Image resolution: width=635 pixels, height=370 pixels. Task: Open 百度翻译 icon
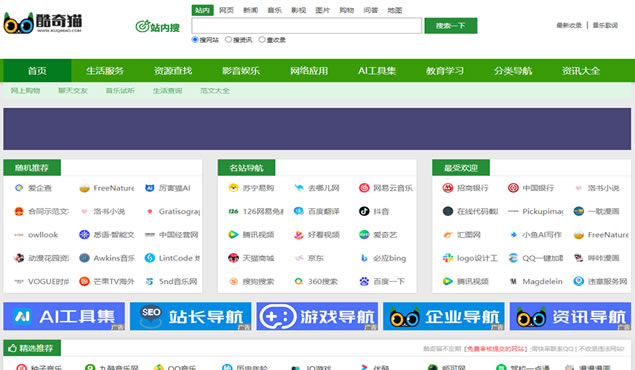[x=299, y=211]
